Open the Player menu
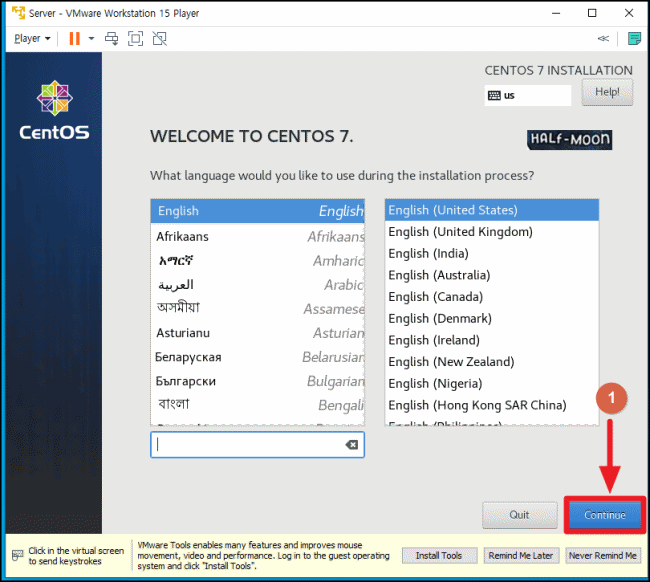Image resolution: width=650 pixels, height=582 pixels. 32,39
